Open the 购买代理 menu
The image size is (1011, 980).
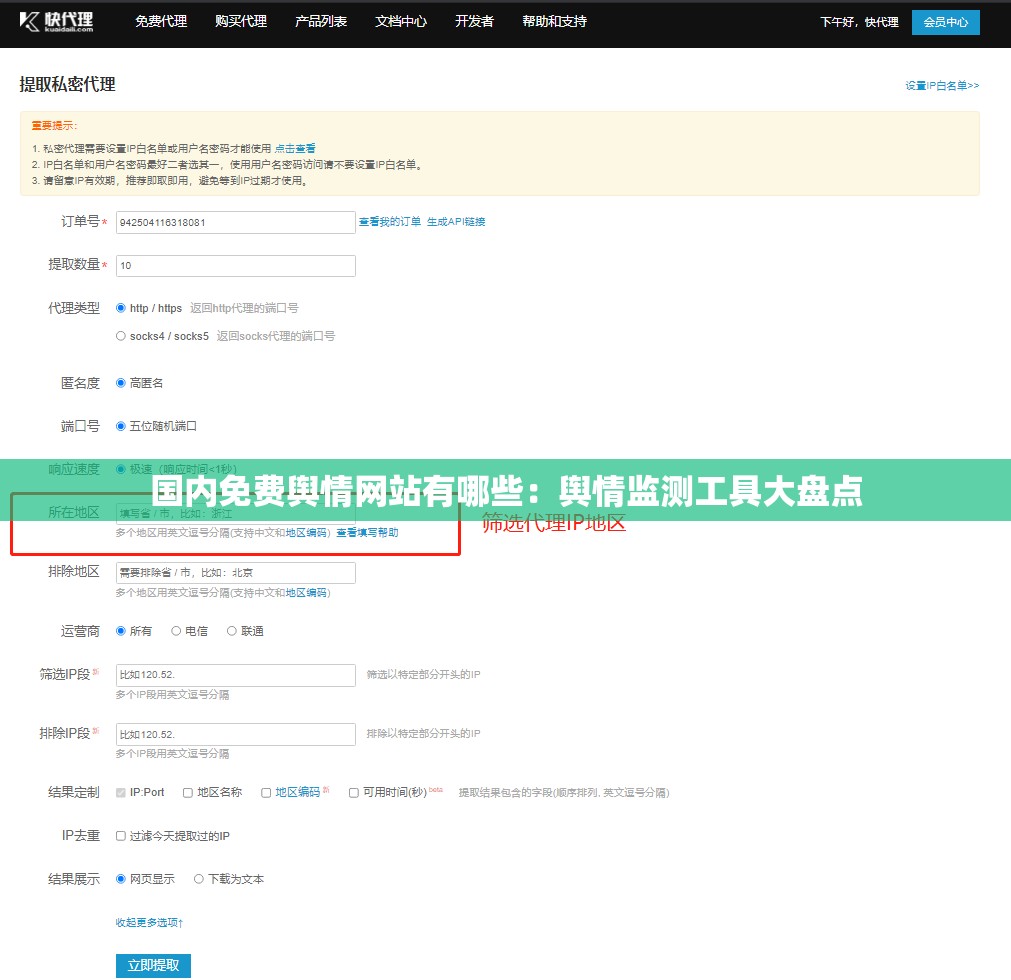click(x=240, y=21)
